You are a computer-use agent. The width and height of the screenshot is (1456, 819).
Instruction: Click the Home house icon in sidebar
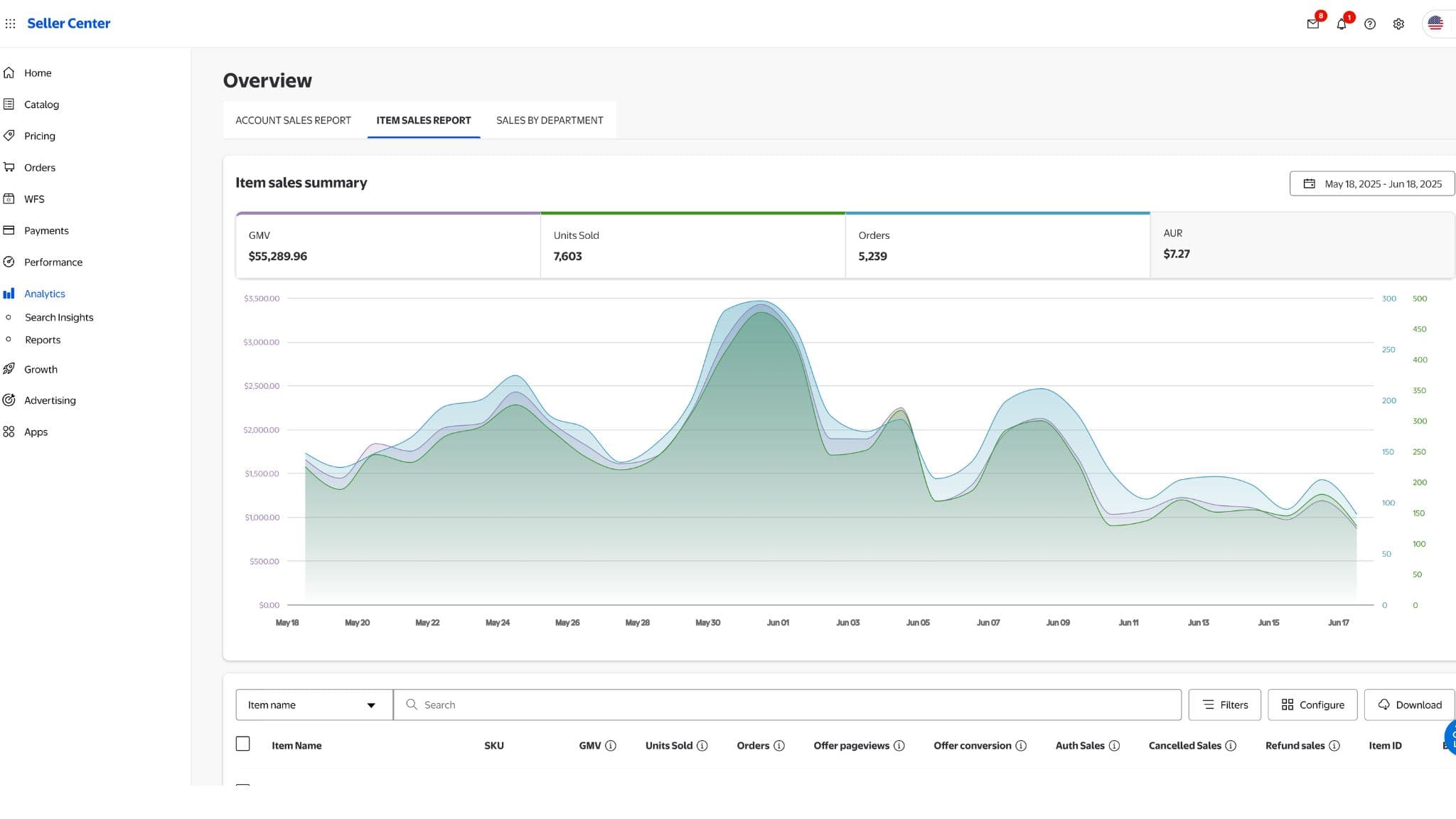pos(9,73)
